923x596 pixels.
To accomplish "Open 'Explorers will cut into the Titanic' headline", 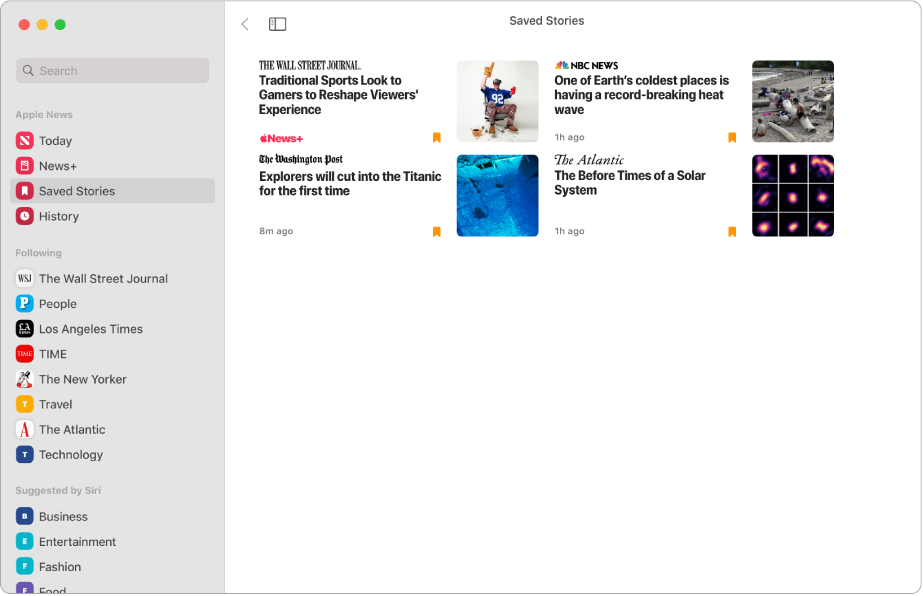I will click(x=350, y=184).
